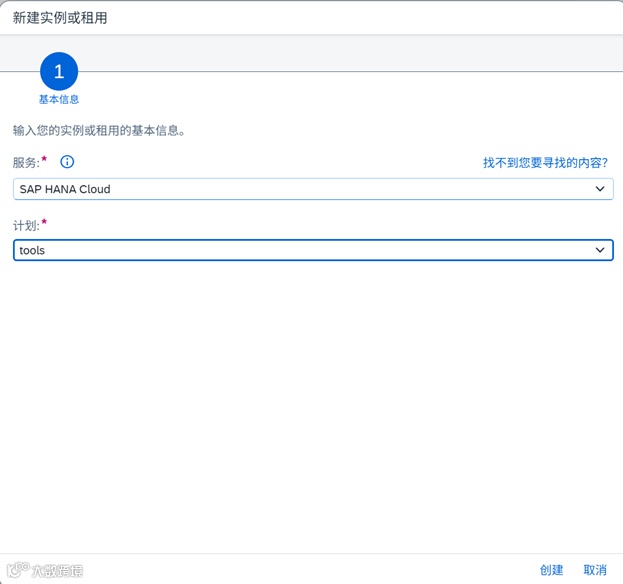Image resolution: width=623 pixels, height=584 pixels.
Task: Click the tools plan input field
Action: coord(313,250)
